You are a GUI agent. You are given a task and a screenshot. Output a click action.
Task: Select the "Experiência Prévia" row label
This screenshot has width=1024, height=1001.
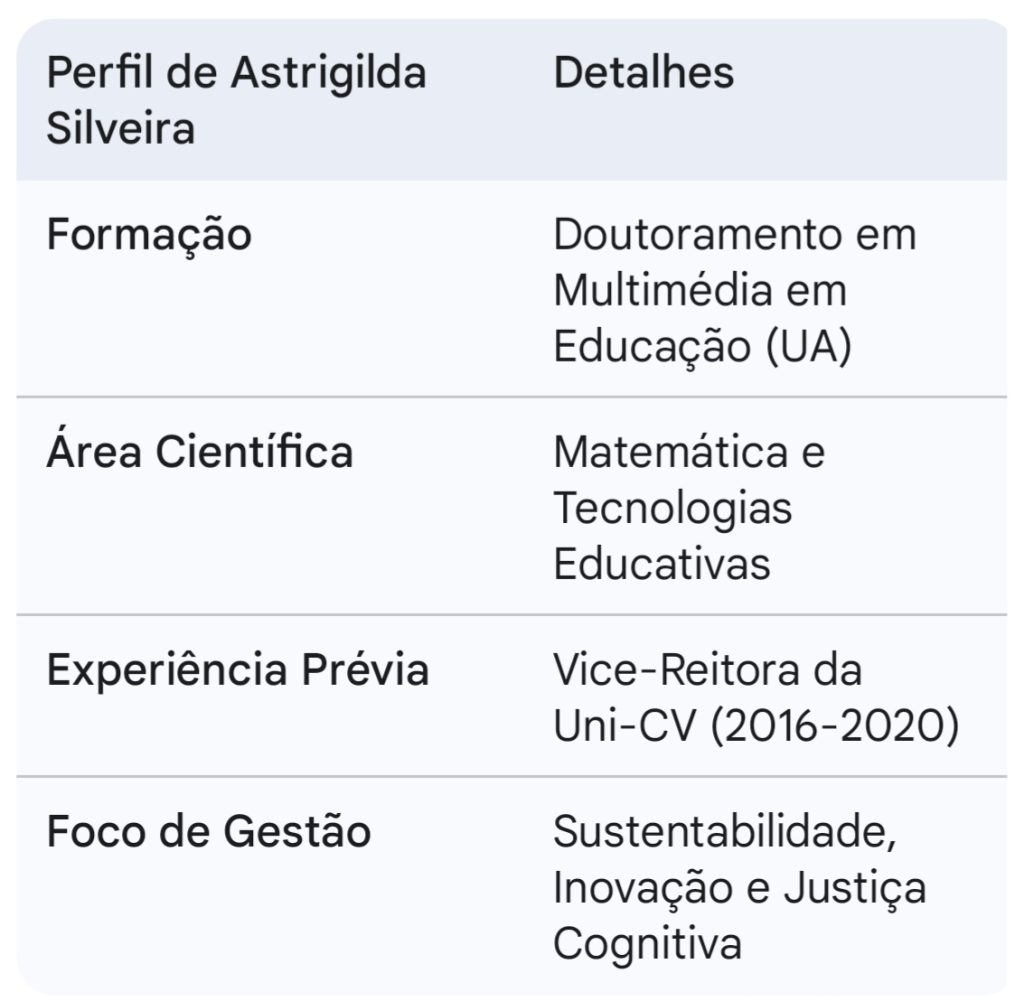[238, 669]
